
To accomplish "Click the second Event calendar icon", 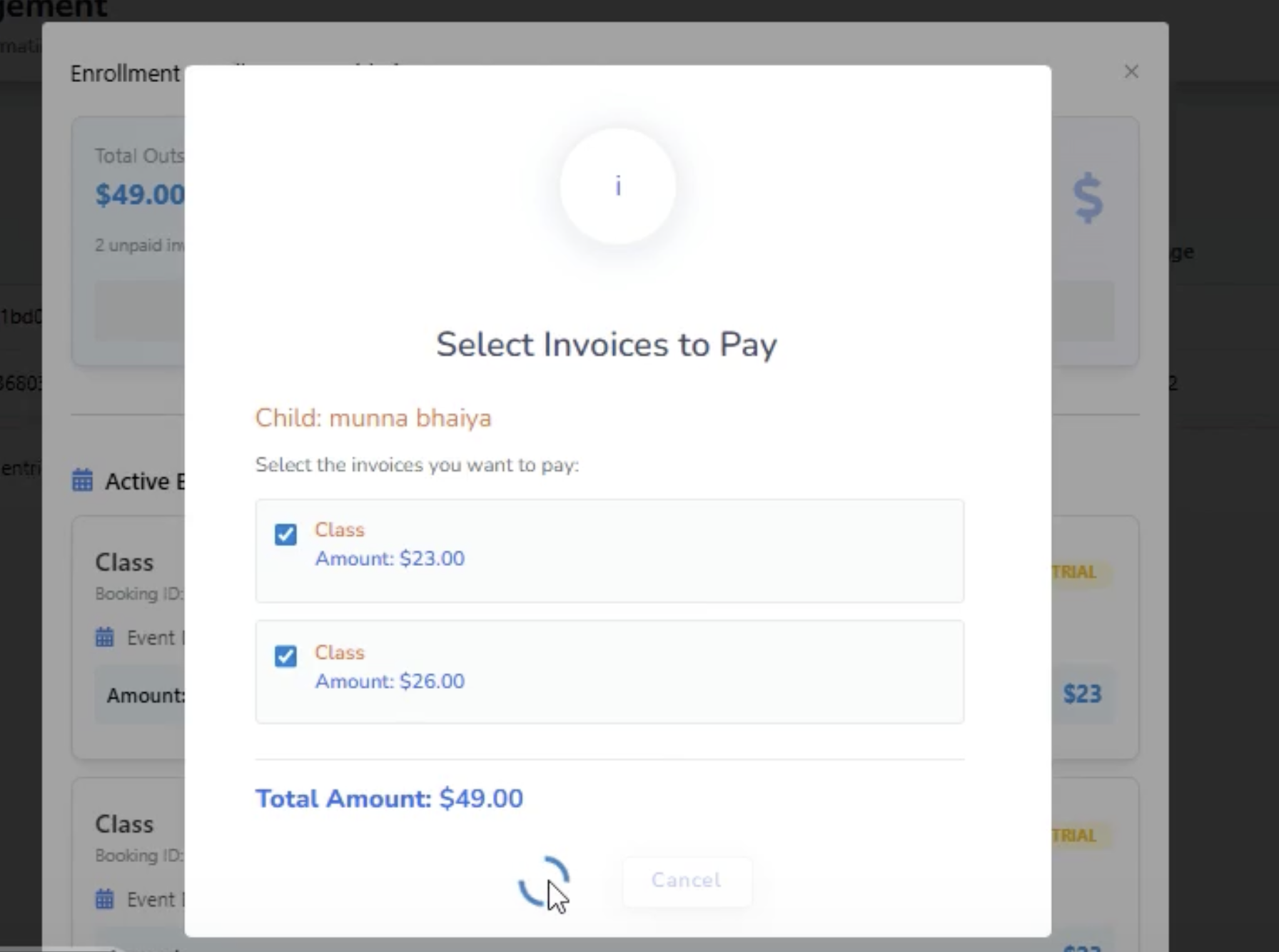I will (105, 898).
